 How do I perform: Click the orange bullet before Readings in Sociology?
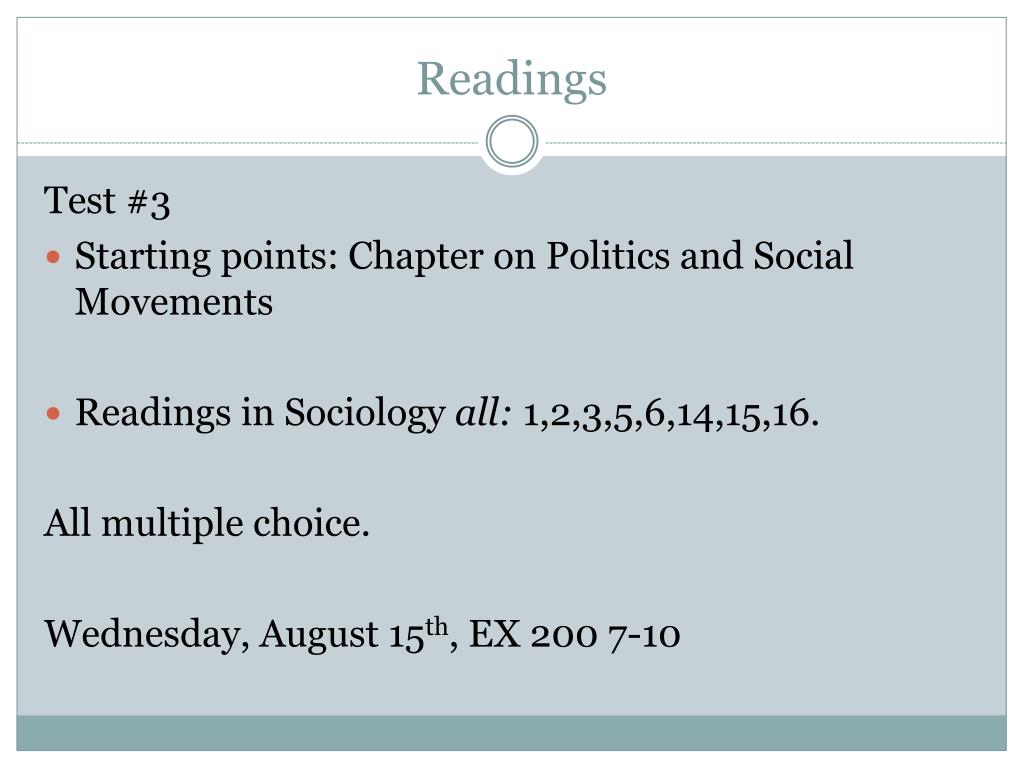click(x=54, y=413)
